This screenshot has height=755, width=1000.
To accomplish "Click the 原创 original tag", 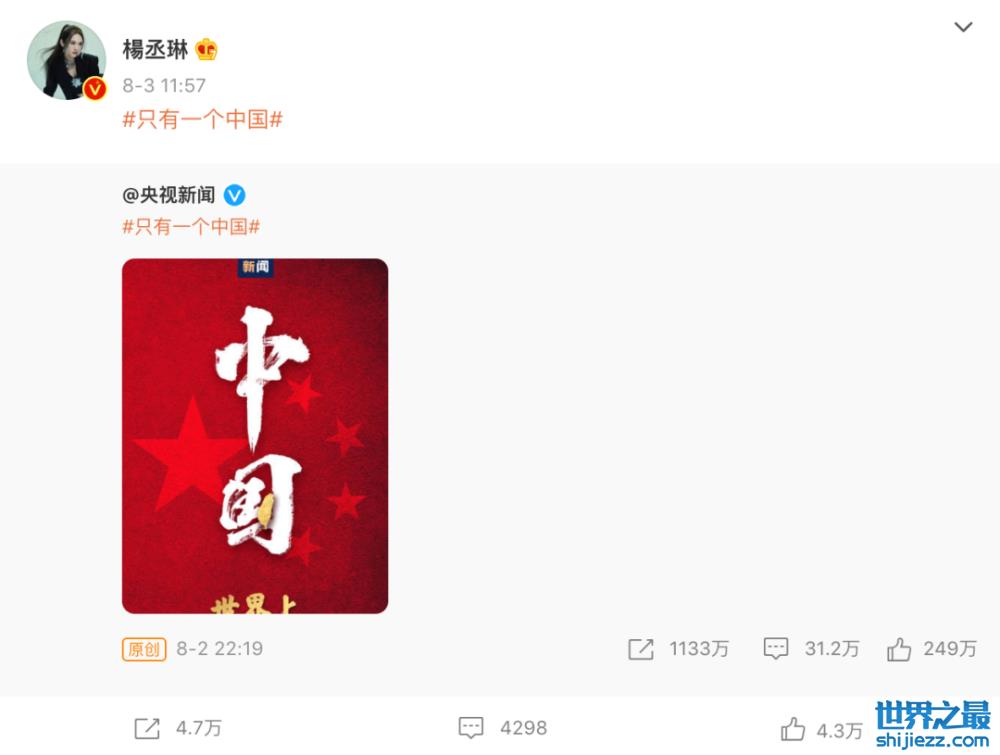I will (144, 649).
